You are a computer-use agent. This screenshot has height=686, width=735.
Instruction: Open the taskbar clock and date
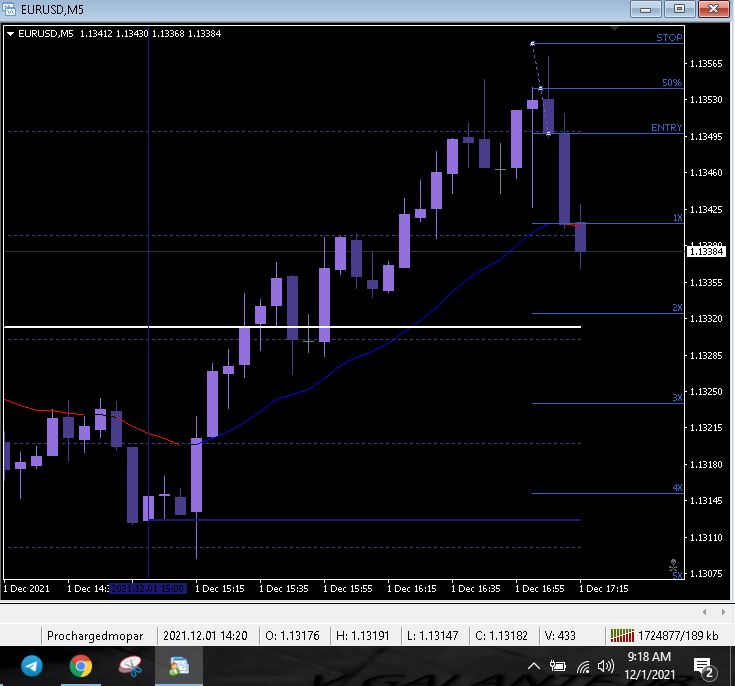[x=649, y=666]
